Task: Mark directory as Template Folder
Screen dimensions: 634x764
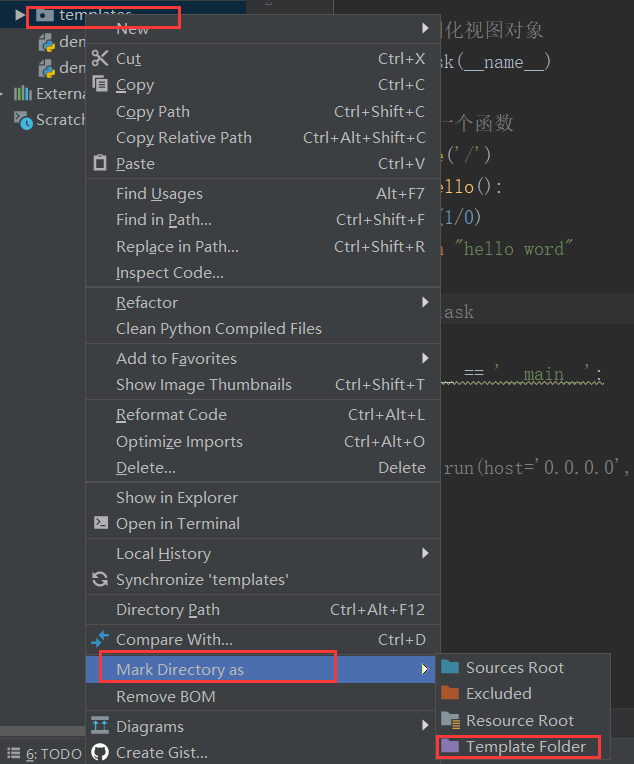Action: pos(522,746)
